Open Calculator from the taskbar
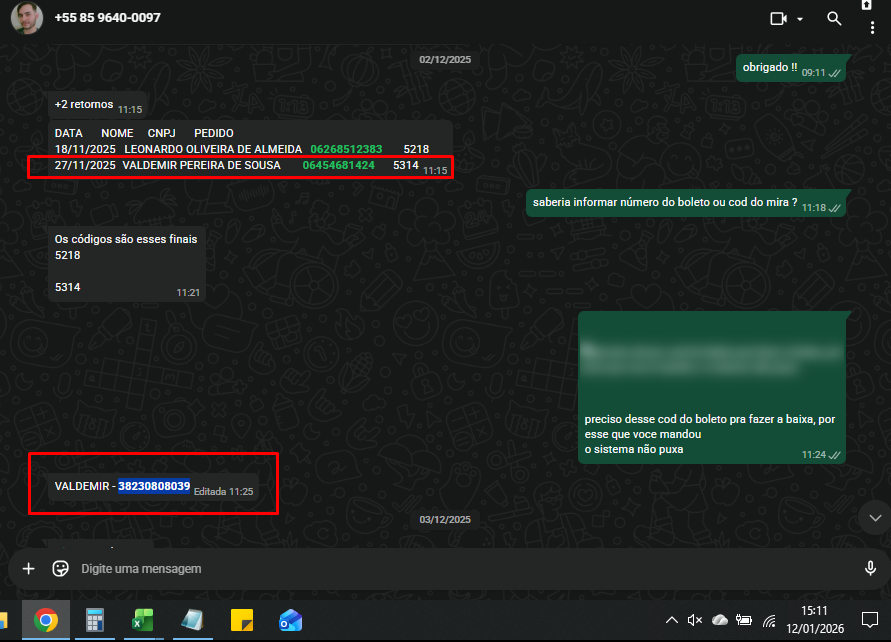This screenshot has height=642, width=891. pos(95,621)
